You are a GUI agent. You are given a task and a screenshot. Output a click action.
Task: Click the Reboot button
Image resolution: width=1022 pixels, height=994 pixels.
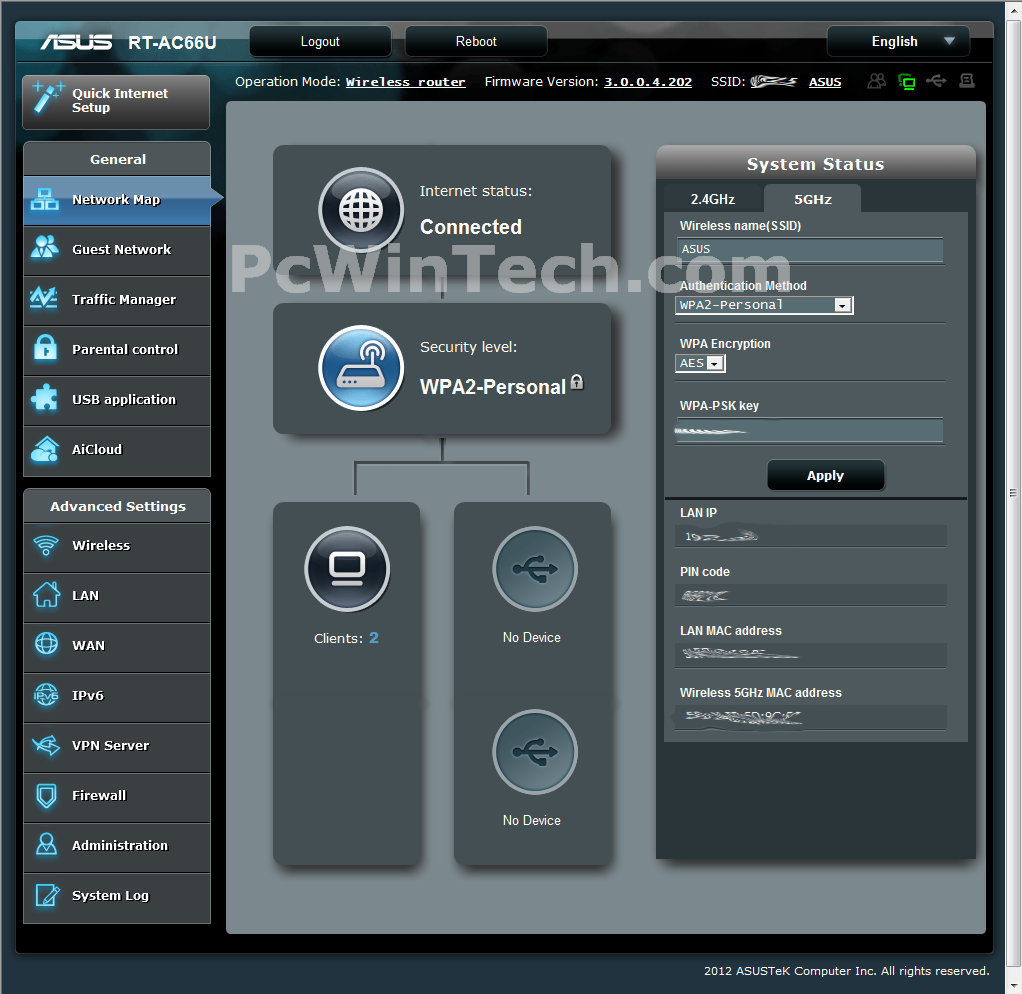[x=476, y=42]
